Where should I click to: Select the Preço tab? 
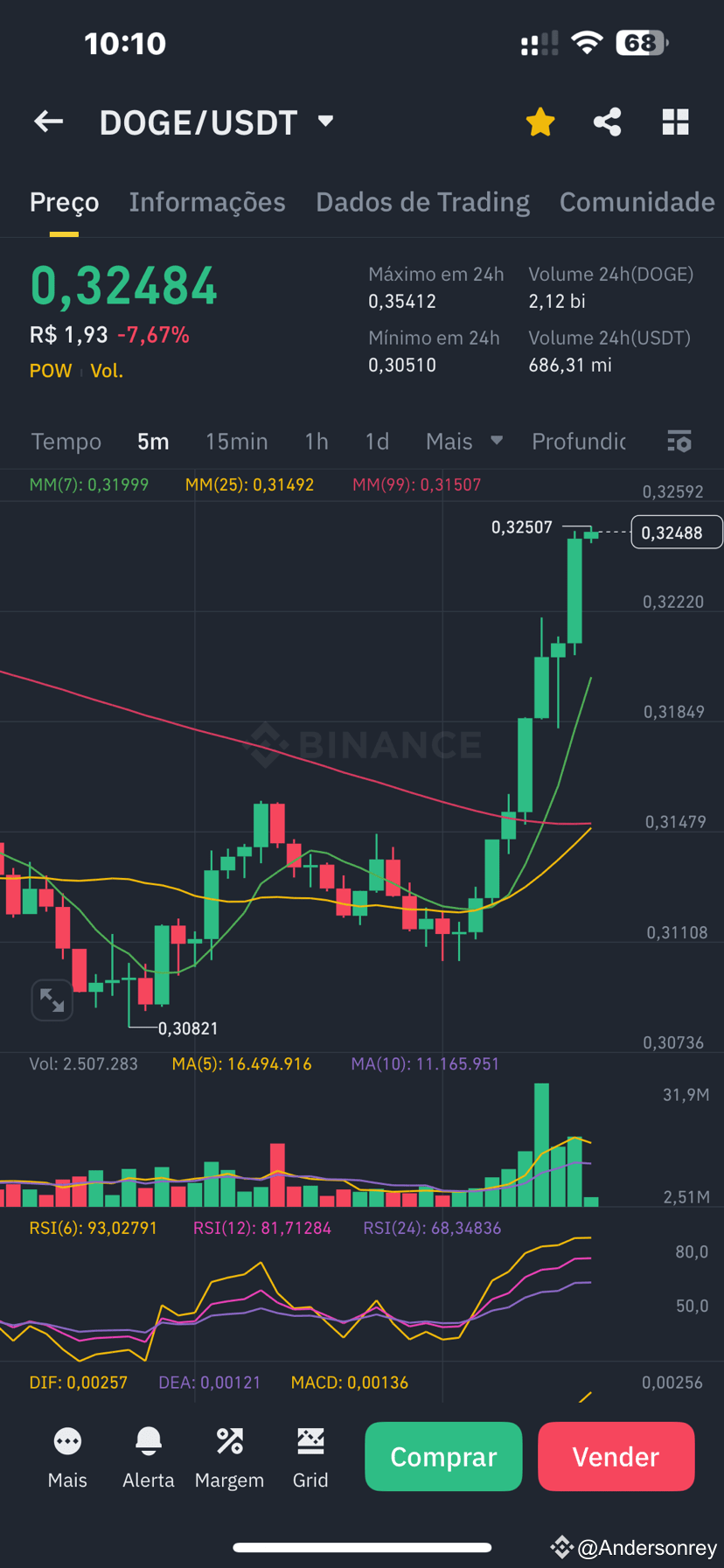pos(65,202)
